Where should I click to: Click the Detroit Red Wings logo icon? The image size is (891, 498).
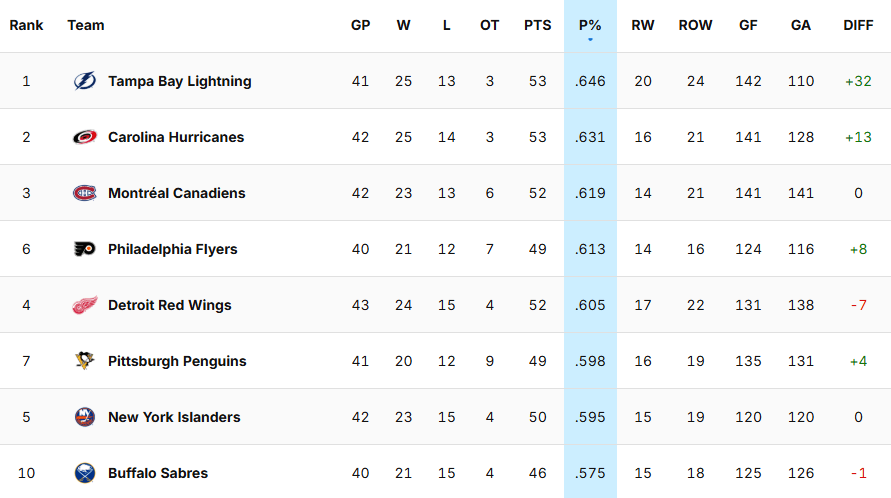coord(85,306)
